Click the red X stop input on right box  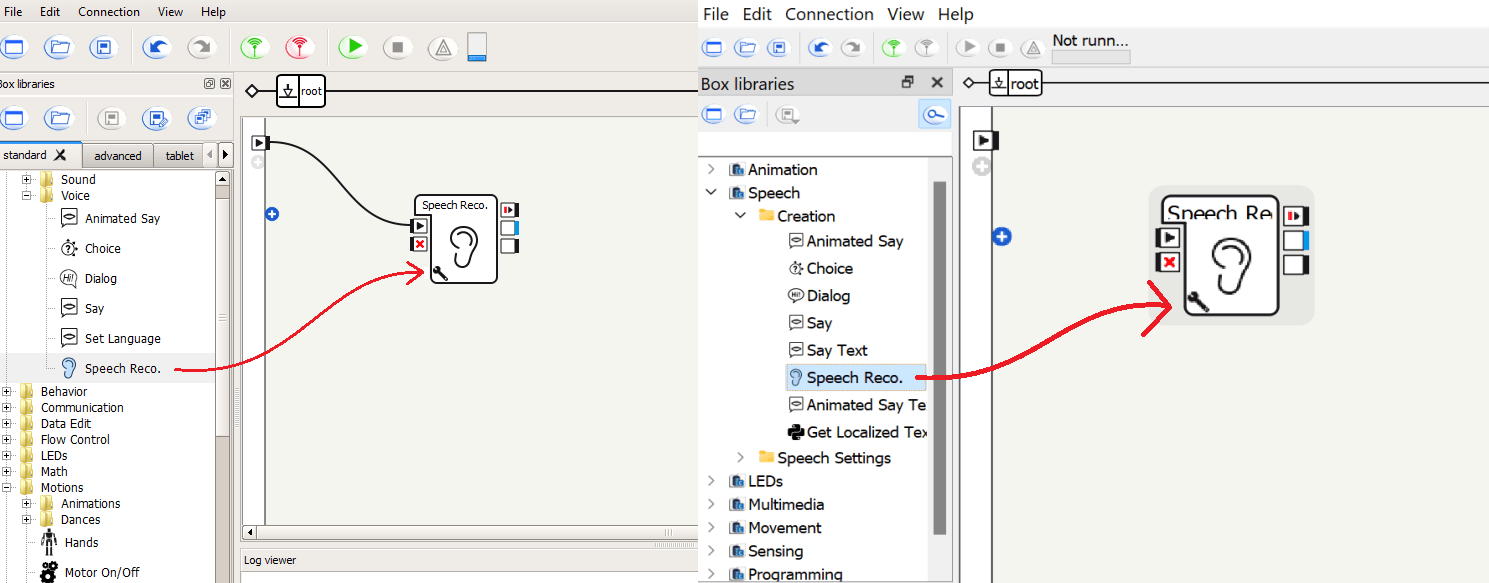(1168, 262)
